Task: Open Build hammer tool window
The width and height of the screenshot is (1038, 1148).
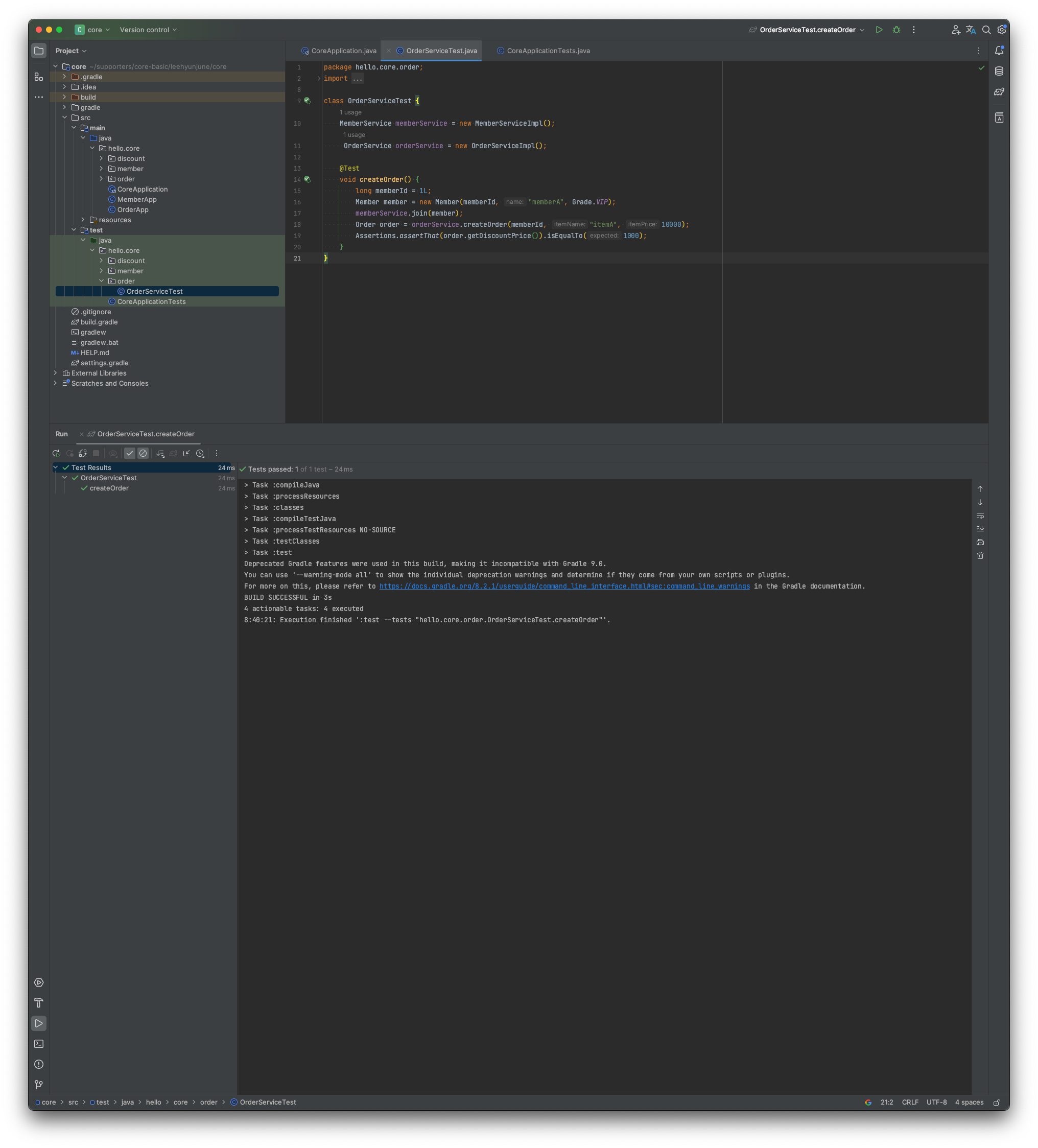Action: [39, 1003]
